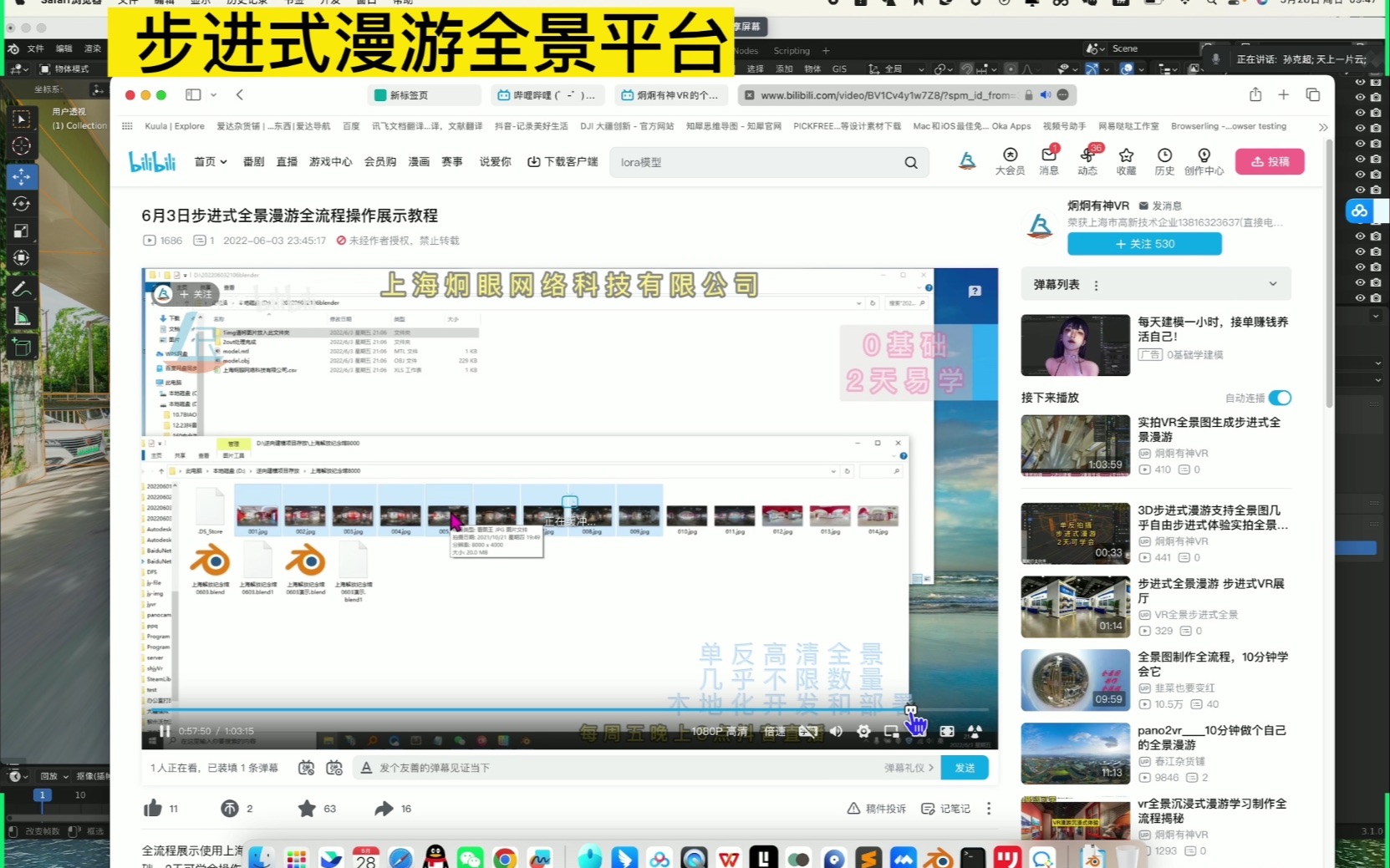The height and width of the screenshot is (868, 1390).
Task: Click 下载客户端 link
Action: 563,161
